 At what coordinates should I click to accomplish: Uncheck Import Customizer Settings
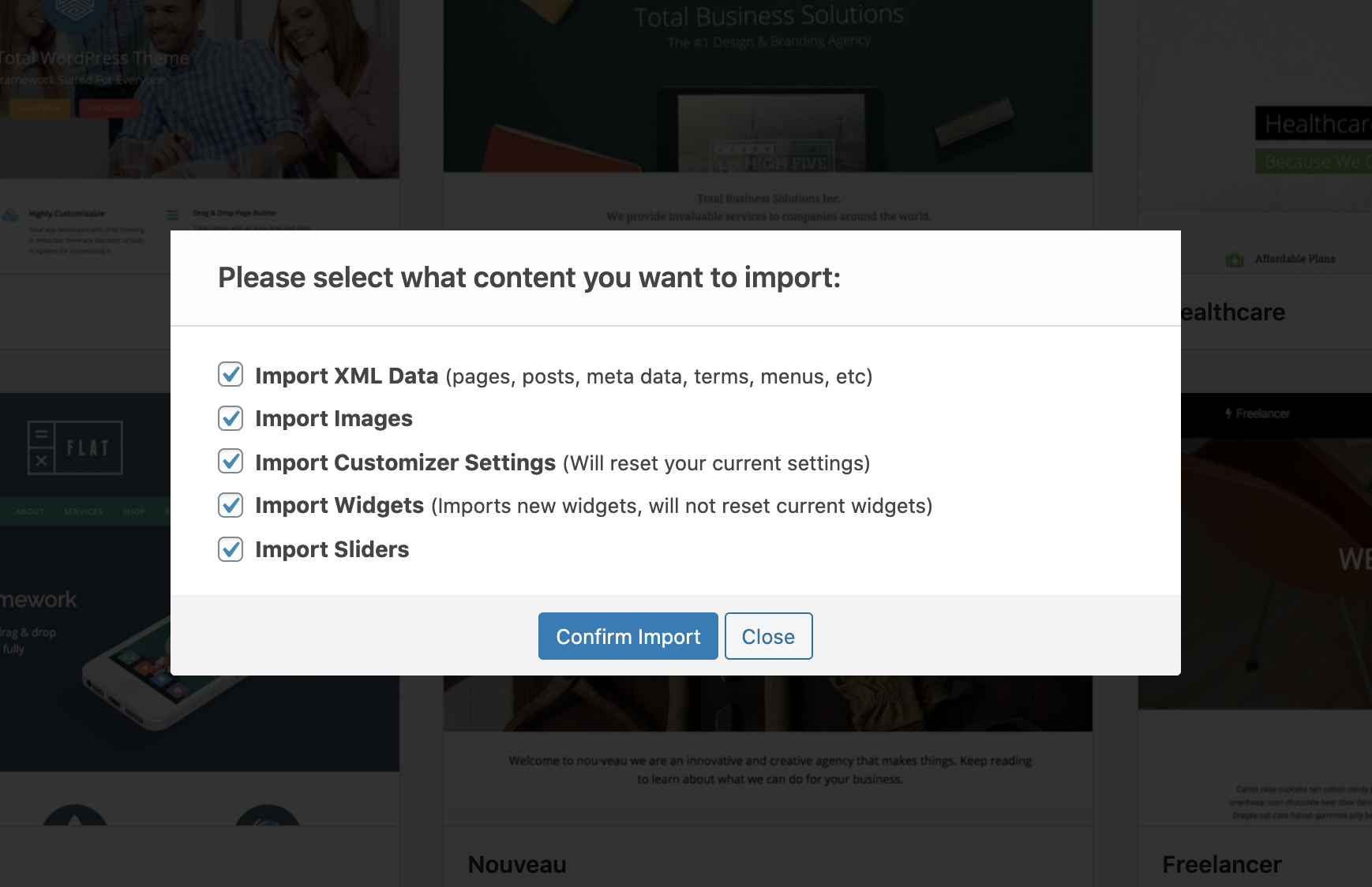click(230, 463)
